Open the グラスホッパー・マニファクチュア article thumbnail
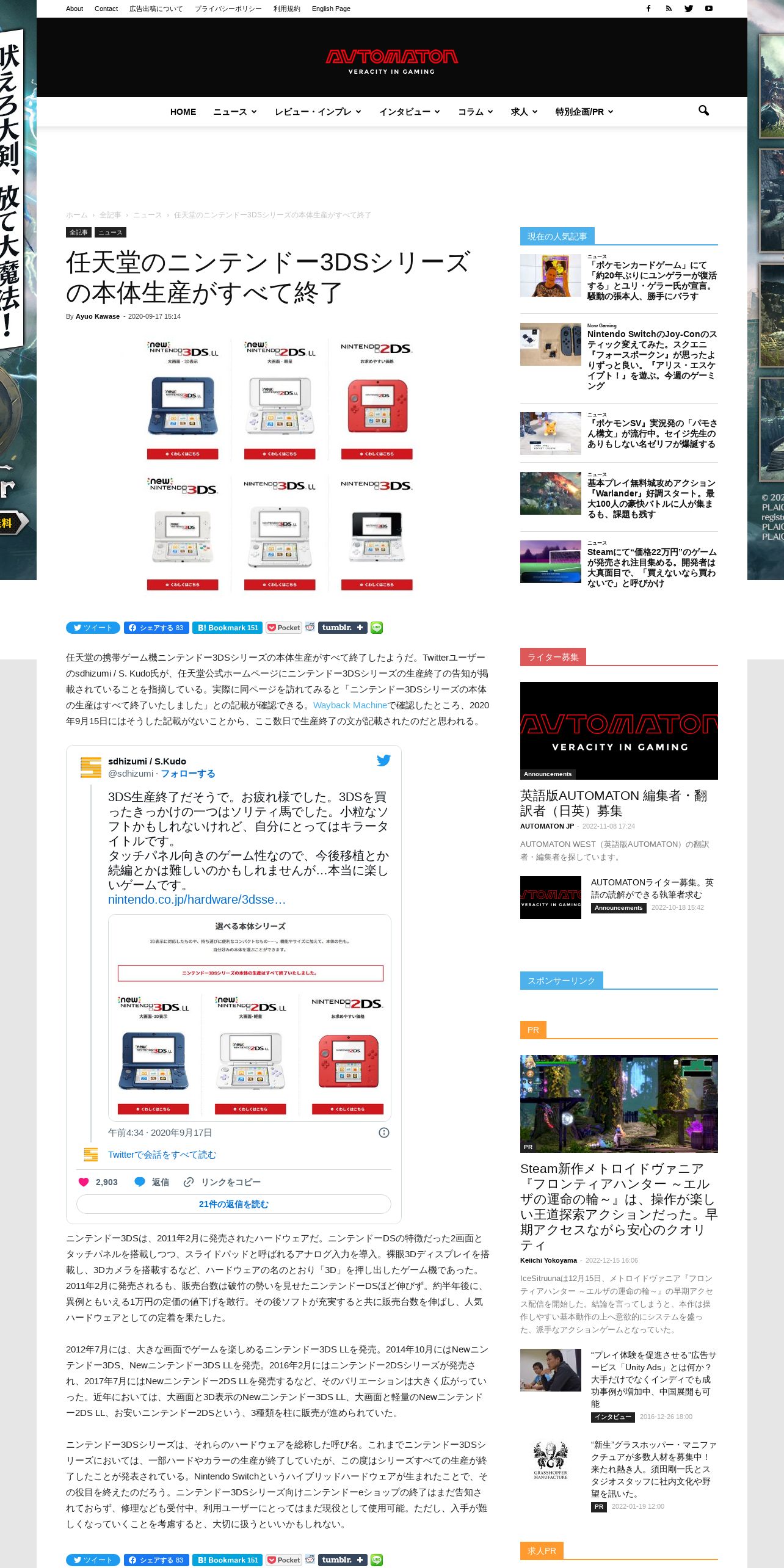Screen dimensions: 784x1568 (551, 1461)
